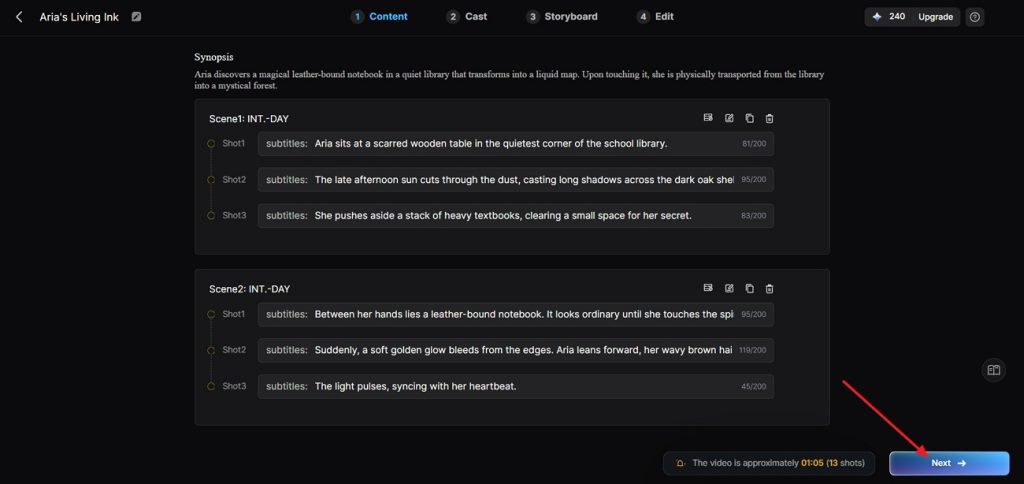
Task: Click the 240 credits balance indicator
Action: pos(889,17)
